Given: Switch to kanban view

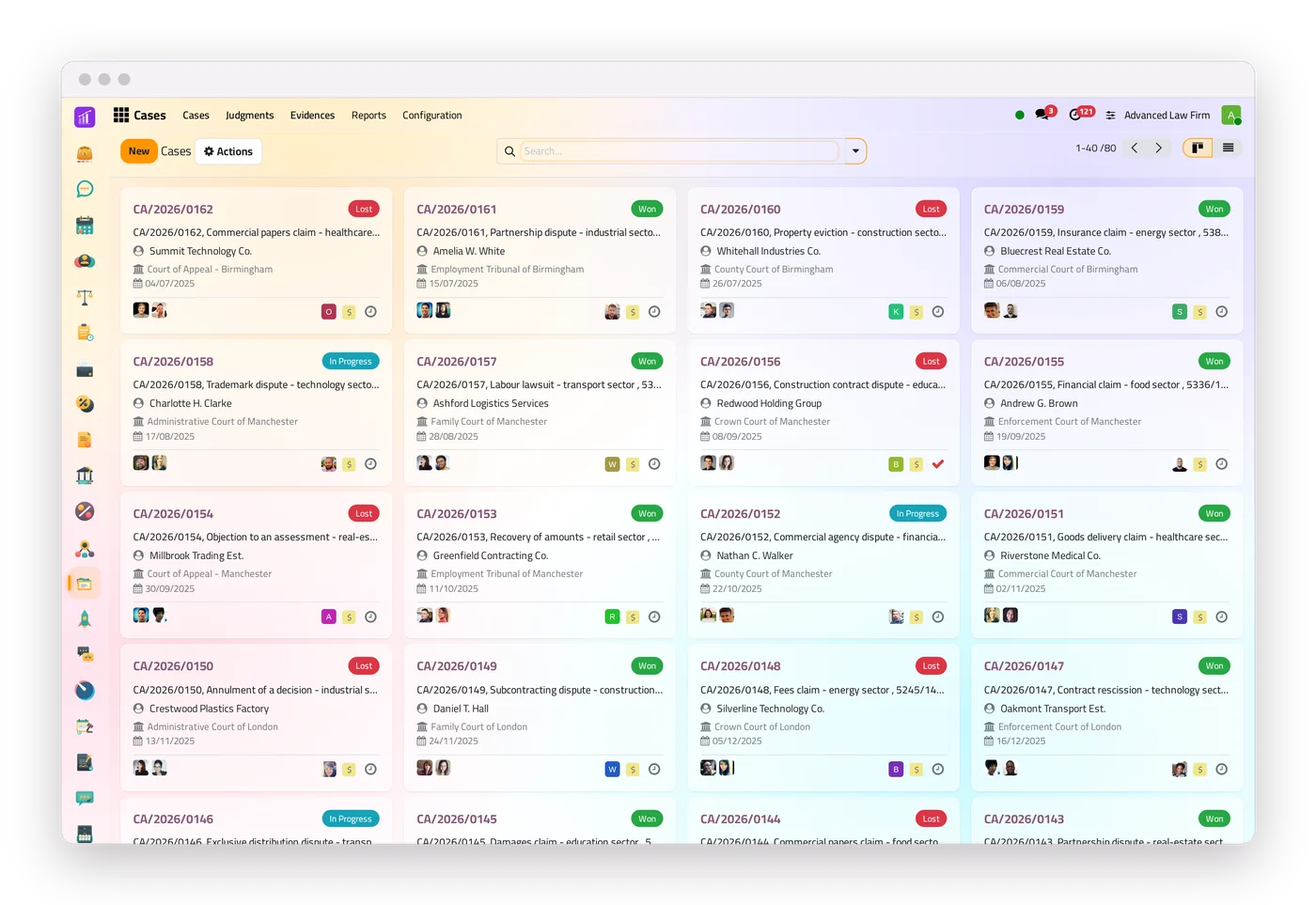Looking at the screenshot, I should (1198, 148).
